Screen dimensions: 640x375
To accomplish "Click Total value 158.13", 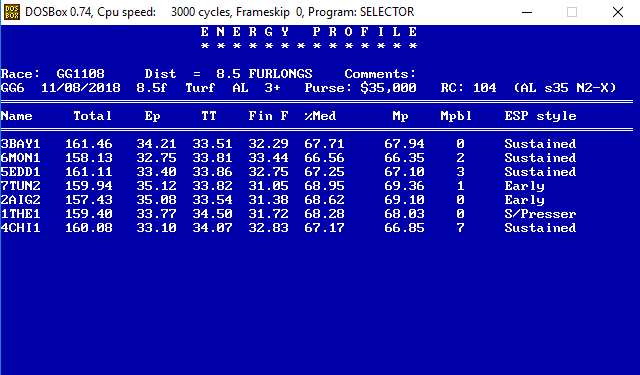I will (x=89, y=158).
